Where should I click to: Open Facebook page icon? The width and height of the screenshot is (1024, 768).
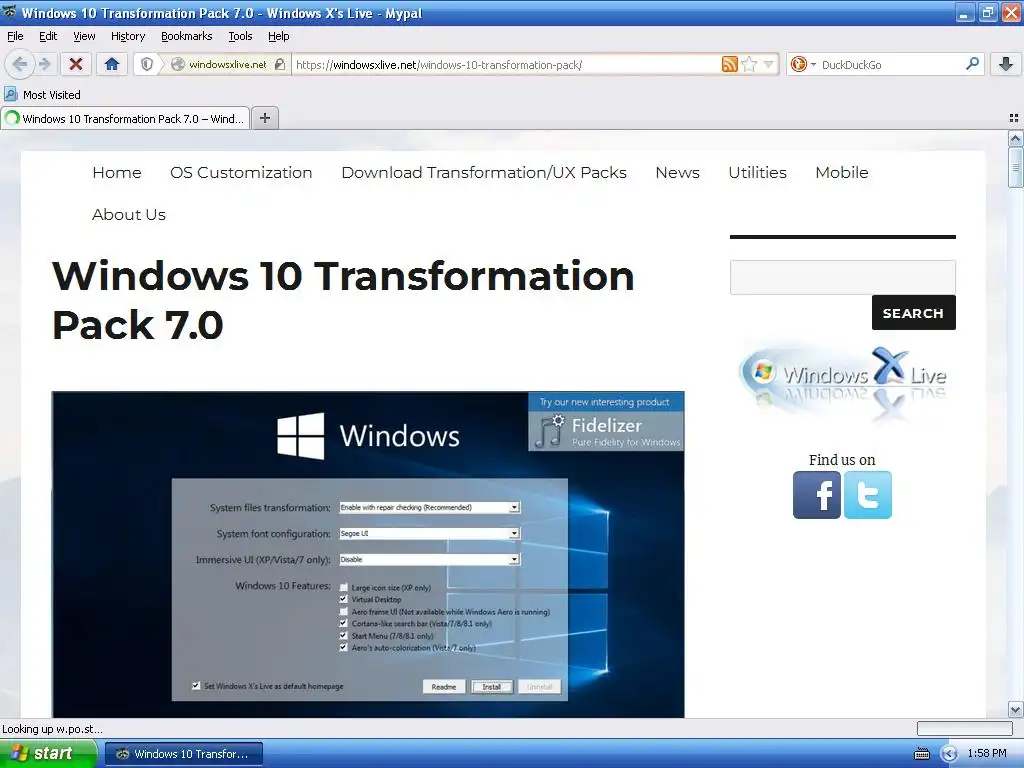pyautogui.click(x=816, y=495)
